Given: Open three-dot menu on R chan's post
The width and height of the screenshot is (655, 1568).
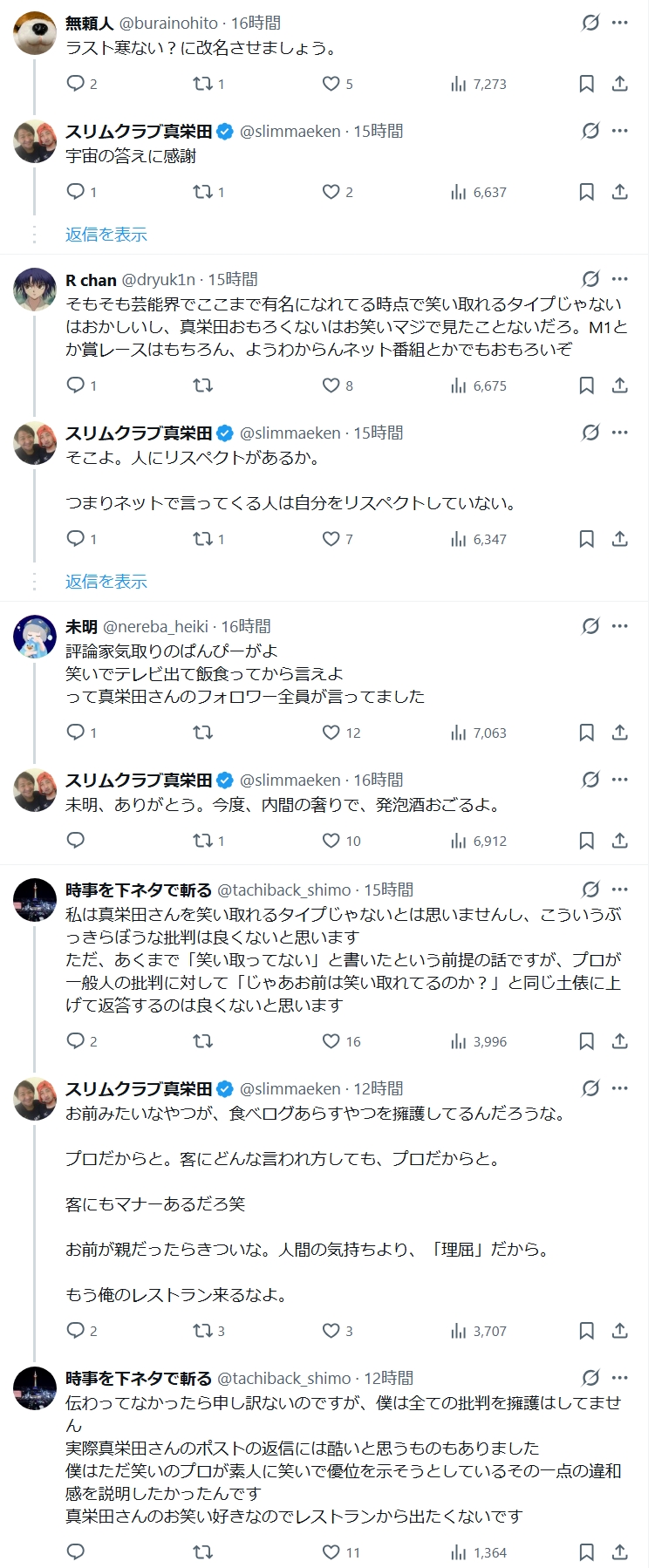Looking at the screenshot, I should click(x=620, y=279).
